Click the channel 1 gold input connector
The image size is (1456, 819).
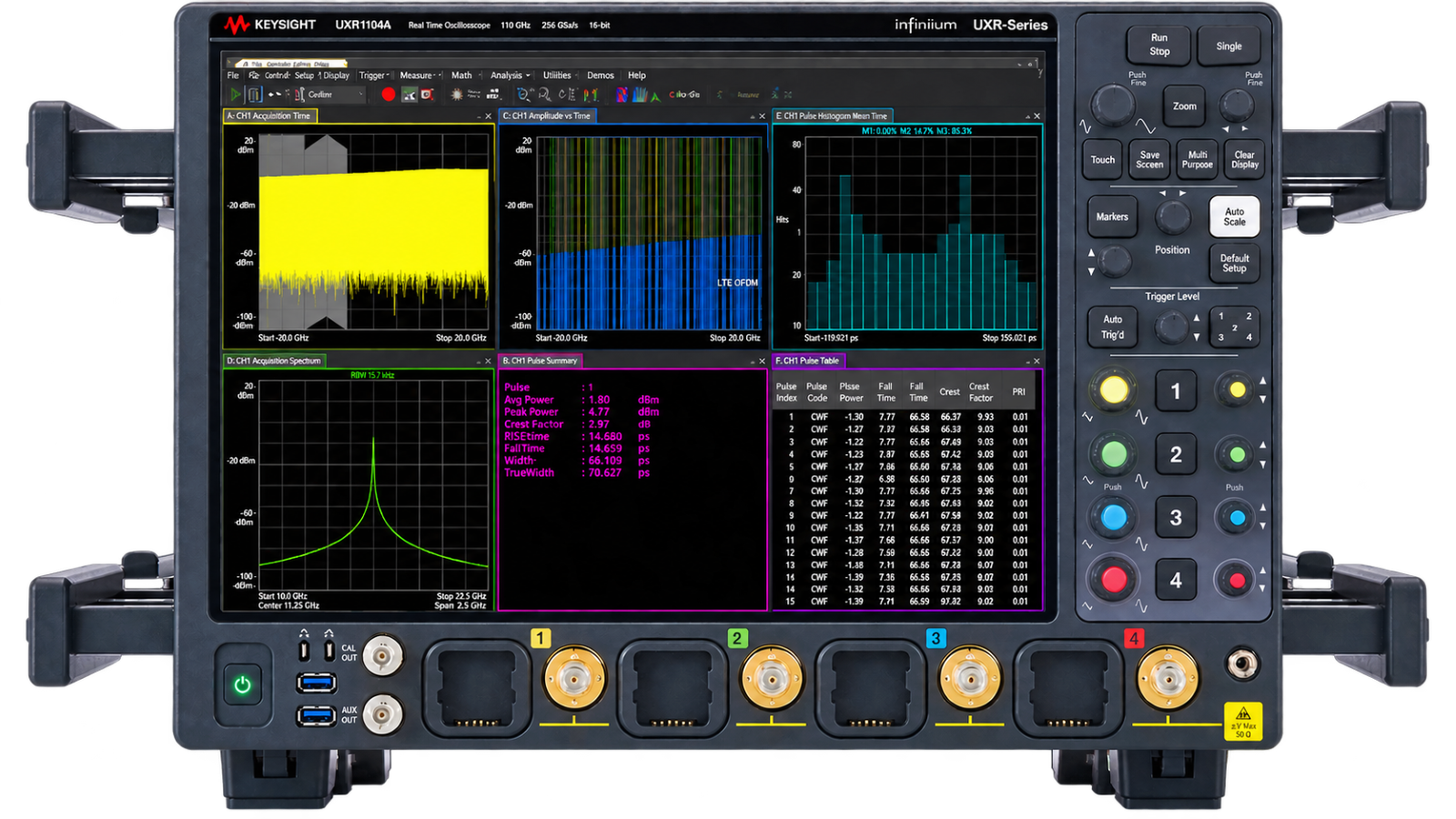pos(574,679)
